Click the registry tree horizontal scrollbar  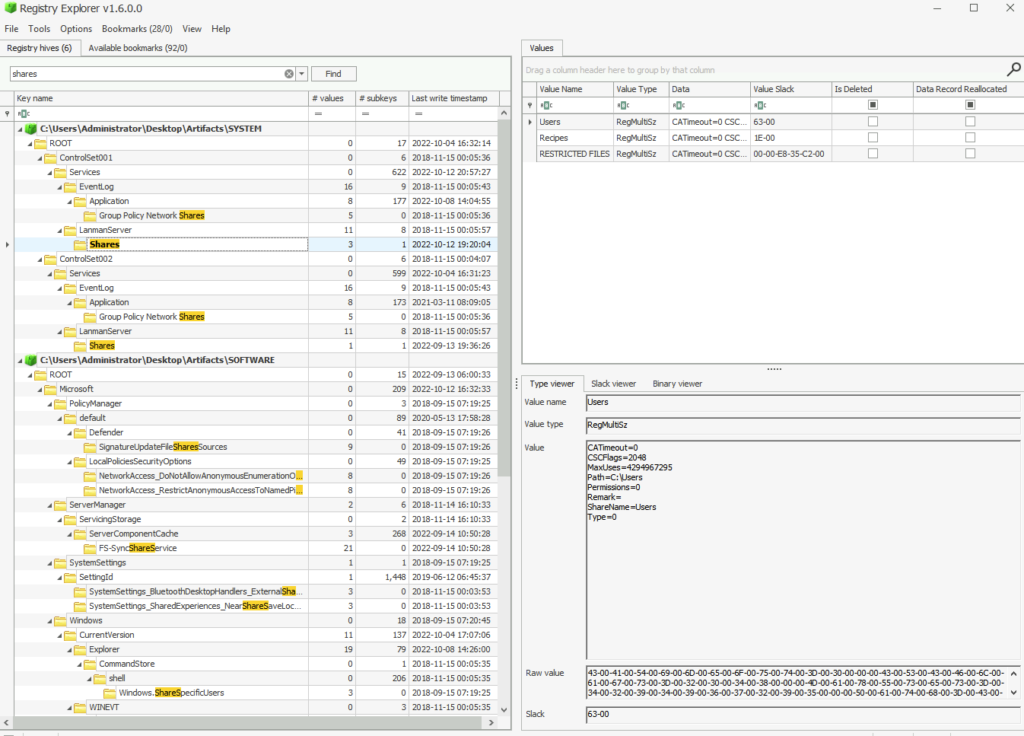[x=249, y=722]
